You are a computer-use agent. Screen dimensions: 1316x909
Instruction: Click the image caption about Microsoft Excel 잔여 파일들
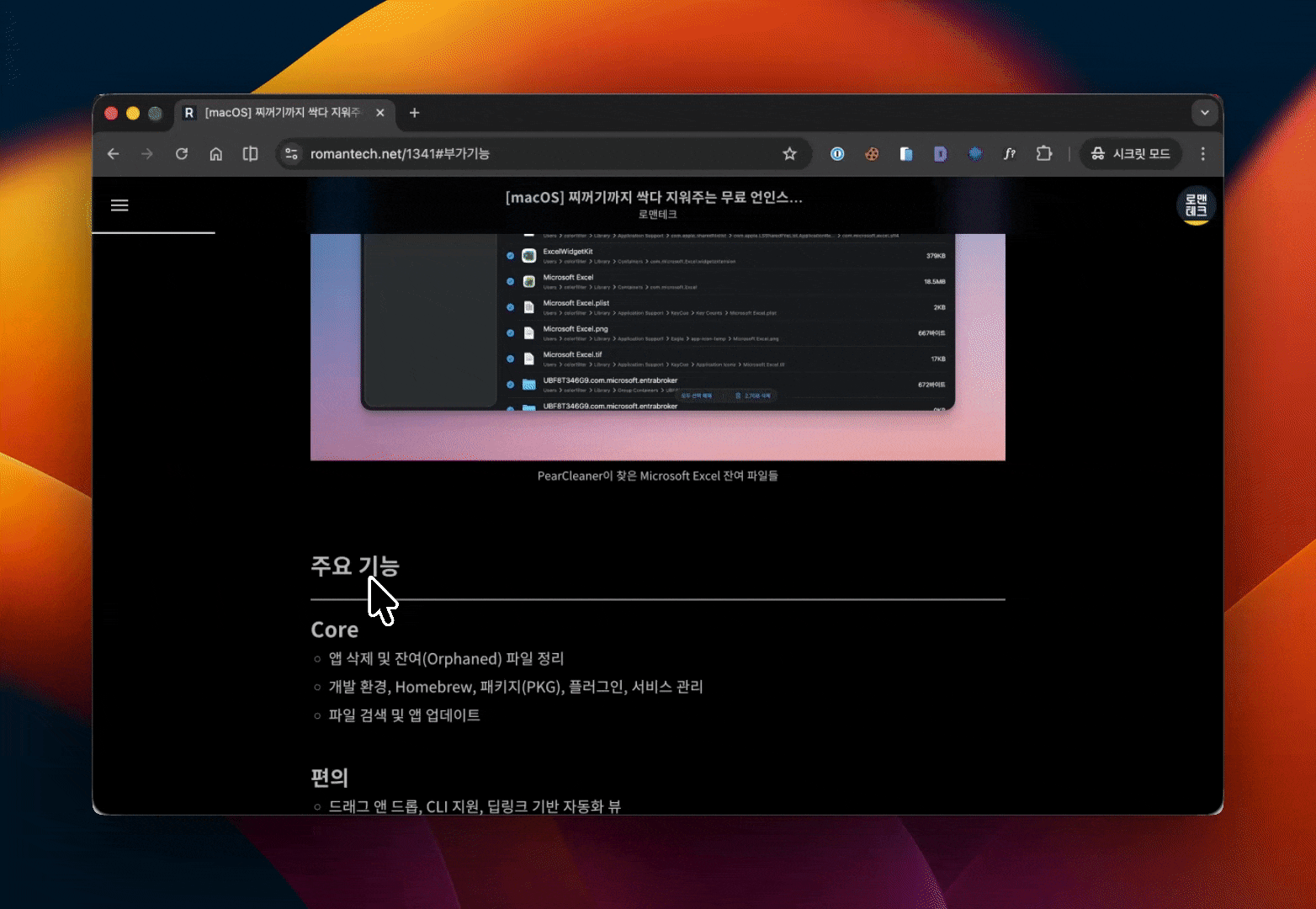[x=658, y=476]
